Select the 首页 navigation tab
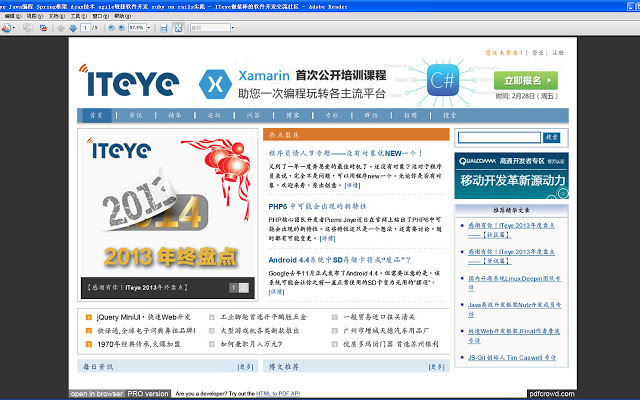This screenshot has width=640, height=400. [x=97, y=116]
